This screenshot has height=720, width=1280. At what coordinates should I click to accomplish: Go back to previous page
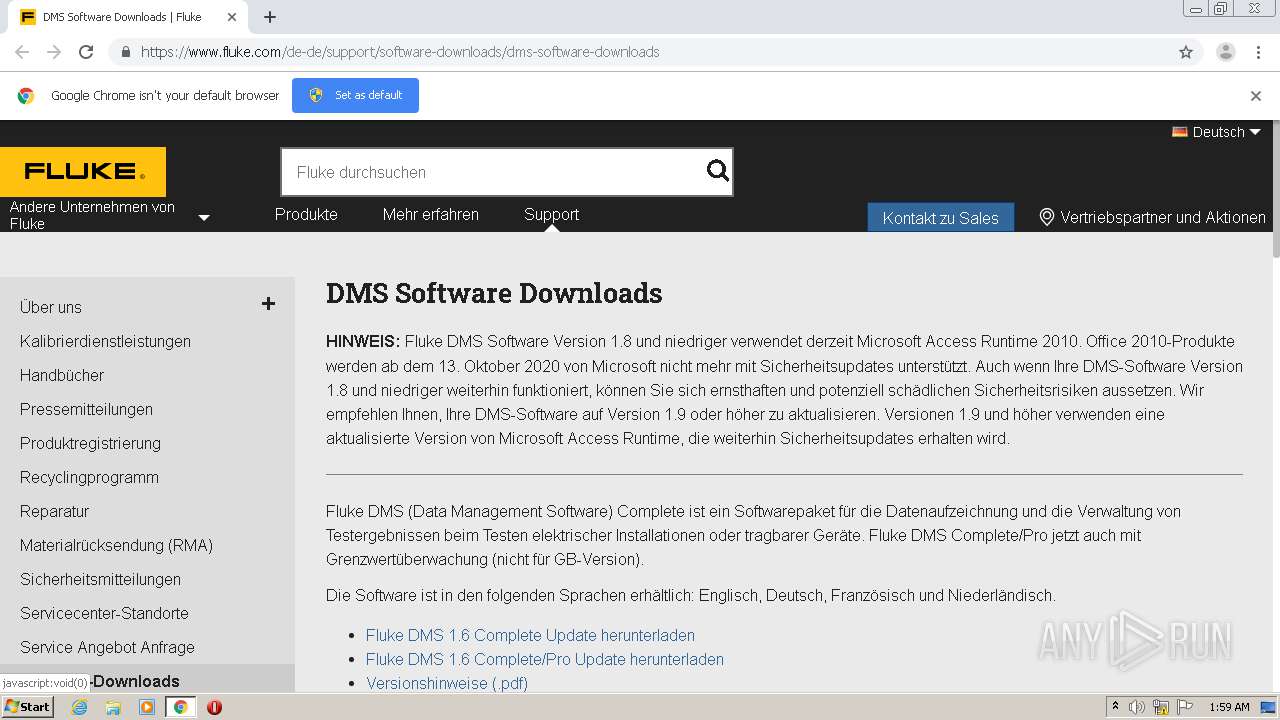pos(22,52)
